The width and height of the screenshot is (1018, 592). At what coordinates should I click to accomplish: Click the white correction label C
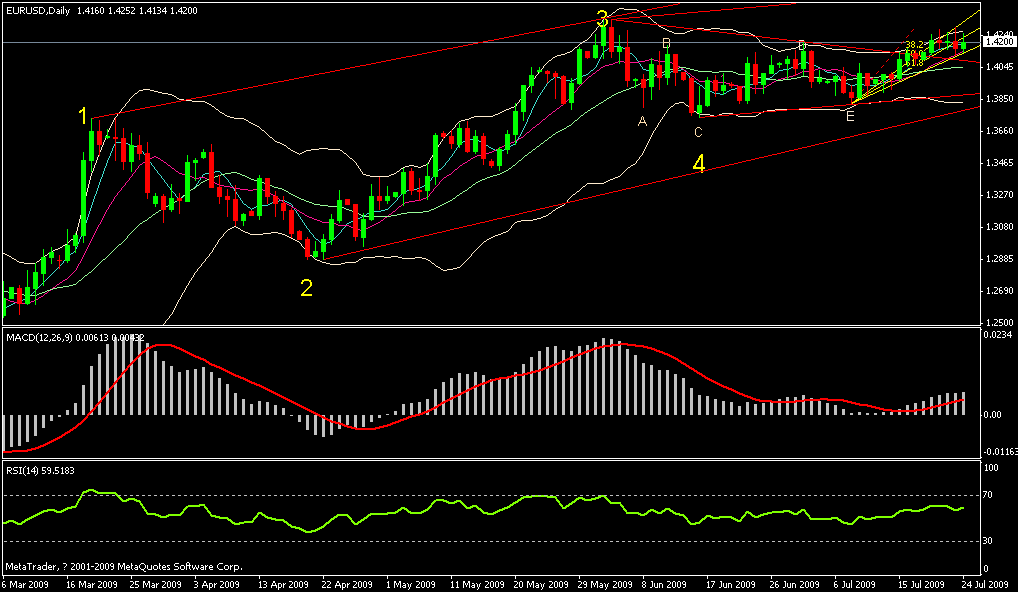coord(698,132)
